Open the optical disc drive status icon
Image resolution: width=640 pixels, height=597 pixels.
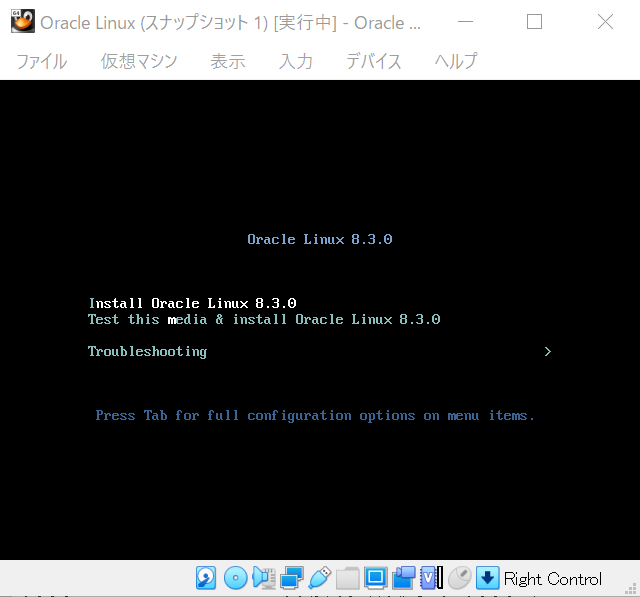click(235, 578)
